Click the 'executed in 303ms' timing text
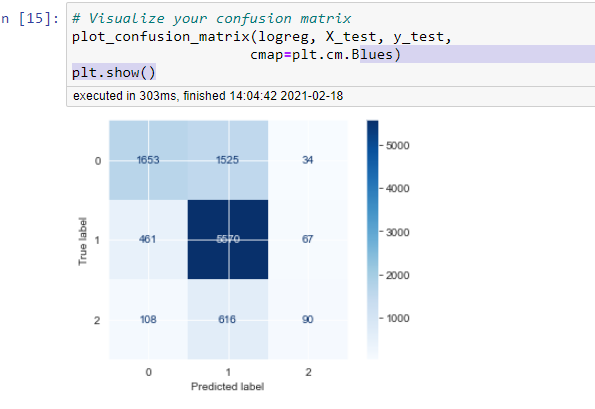 point(208,96)
